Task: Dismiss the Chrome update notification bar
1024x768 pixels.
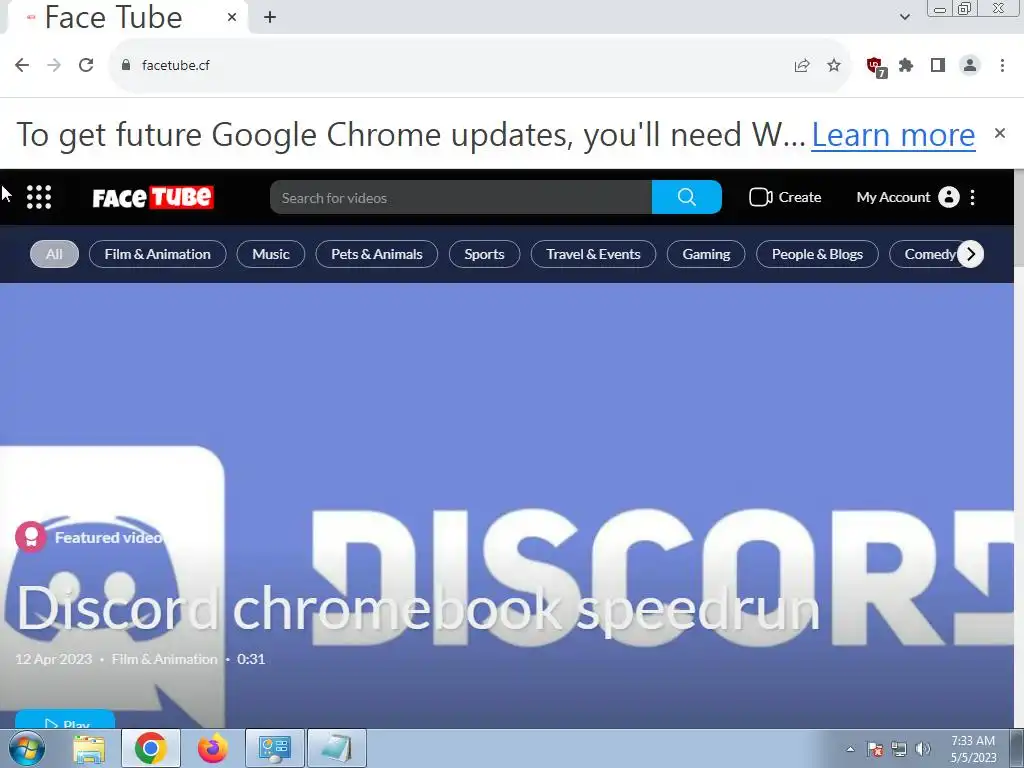Action: [1000, 133]
